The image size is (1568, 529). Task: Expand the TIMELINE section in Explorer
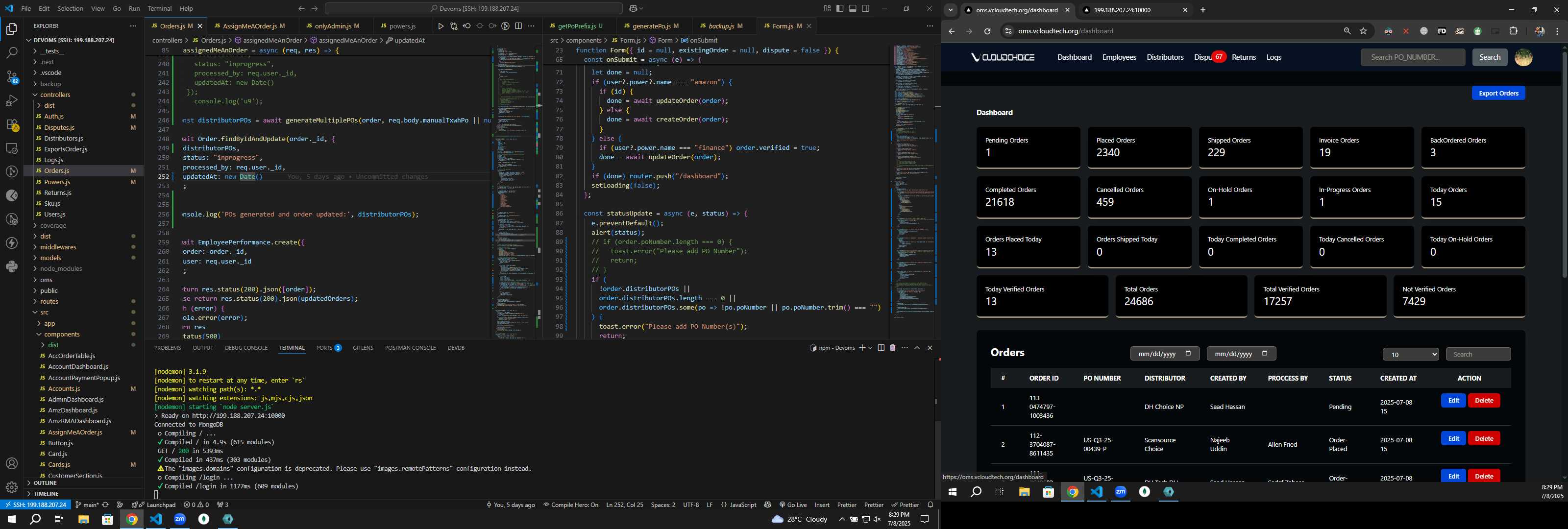pyautogui.click(x=46, y=494)
